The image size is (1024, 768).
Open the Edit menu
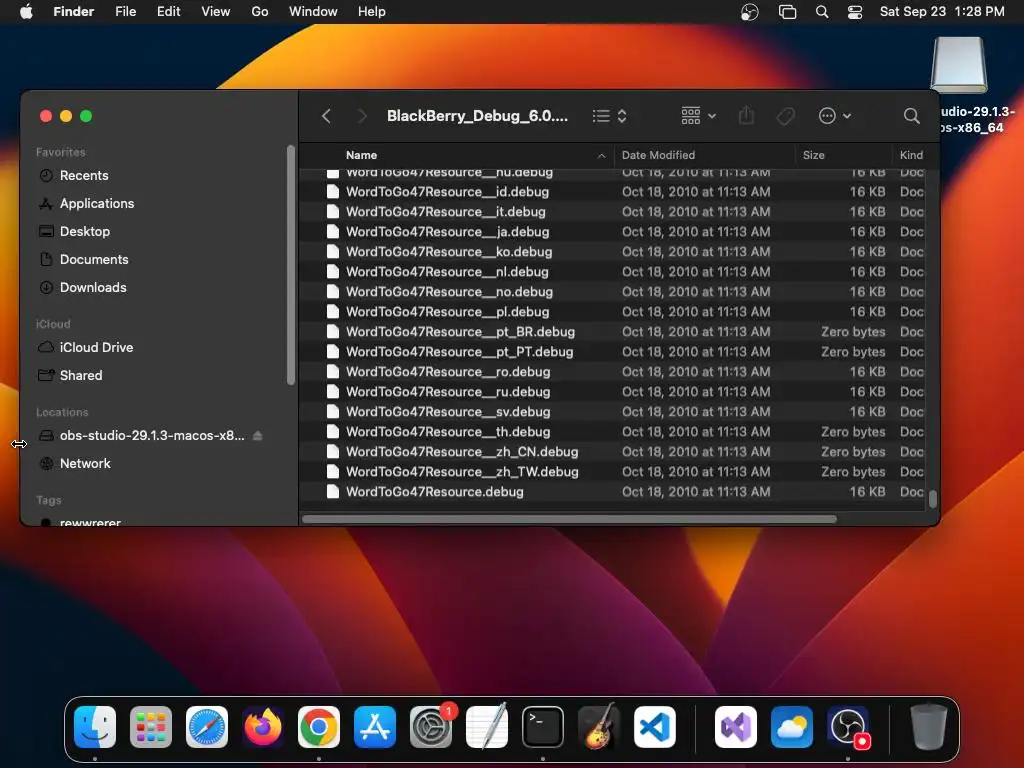168,12
